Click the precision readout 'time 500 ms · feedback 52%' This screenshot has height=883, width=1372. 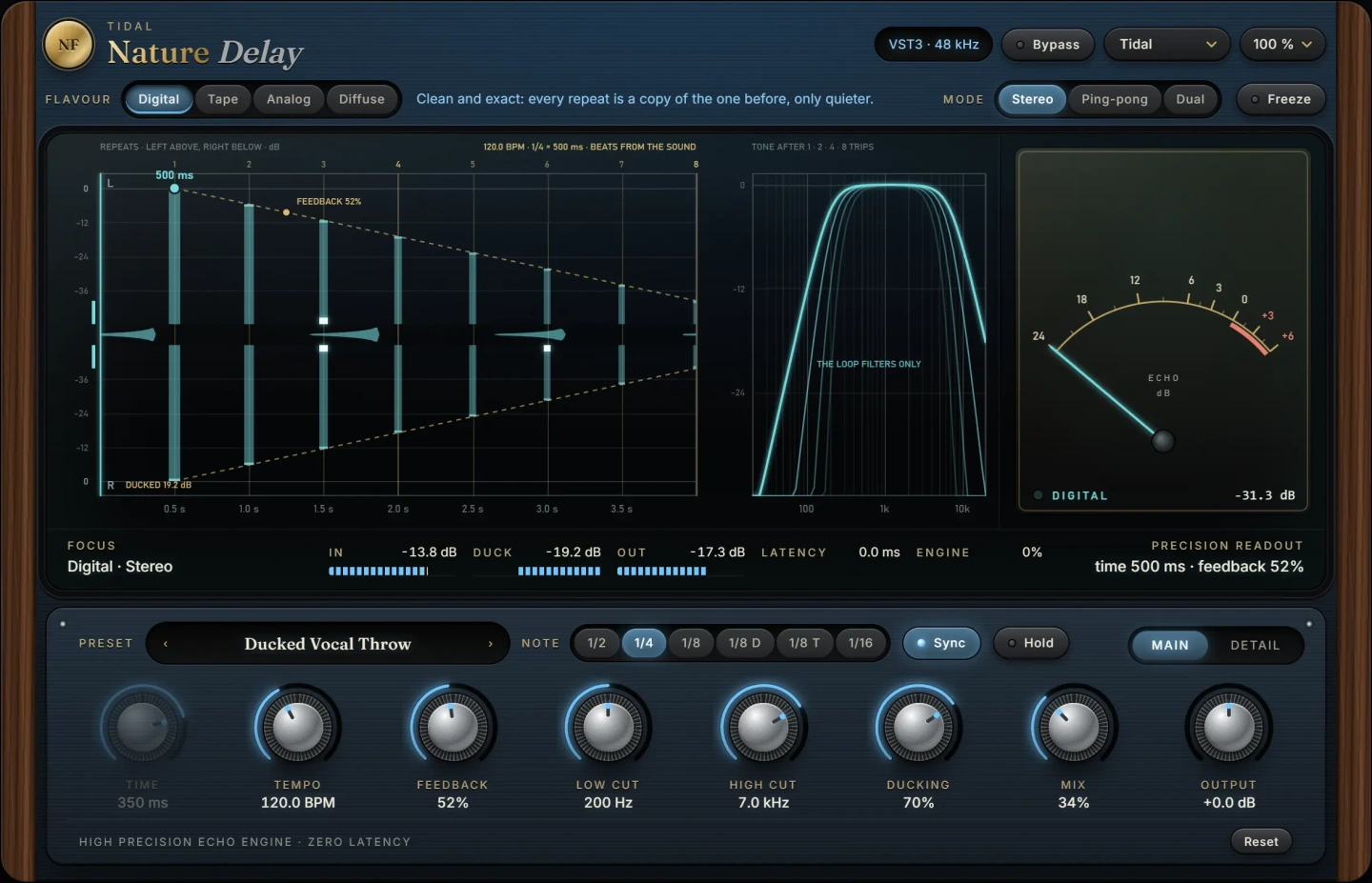[1199, 567]
